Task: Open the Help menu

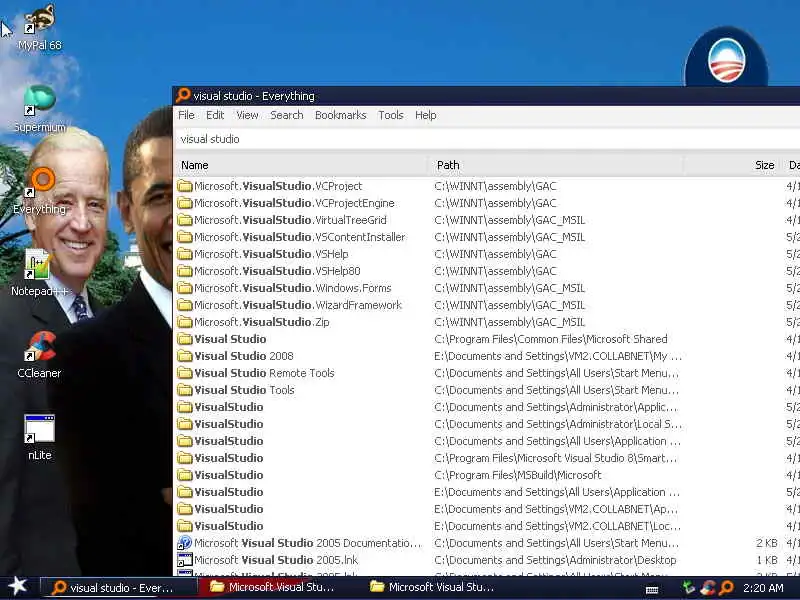Action: pos(426,115)
